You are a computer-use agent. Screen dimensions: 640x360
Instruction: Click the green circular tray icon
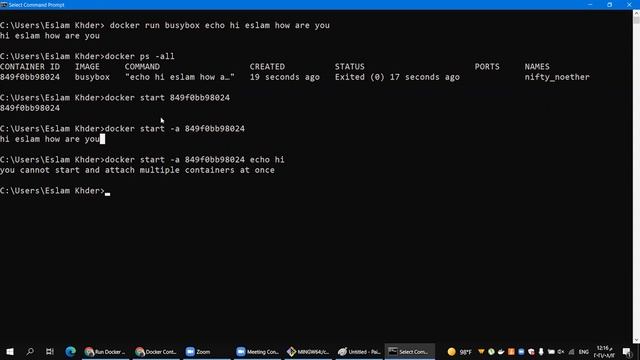coord(491,351)
